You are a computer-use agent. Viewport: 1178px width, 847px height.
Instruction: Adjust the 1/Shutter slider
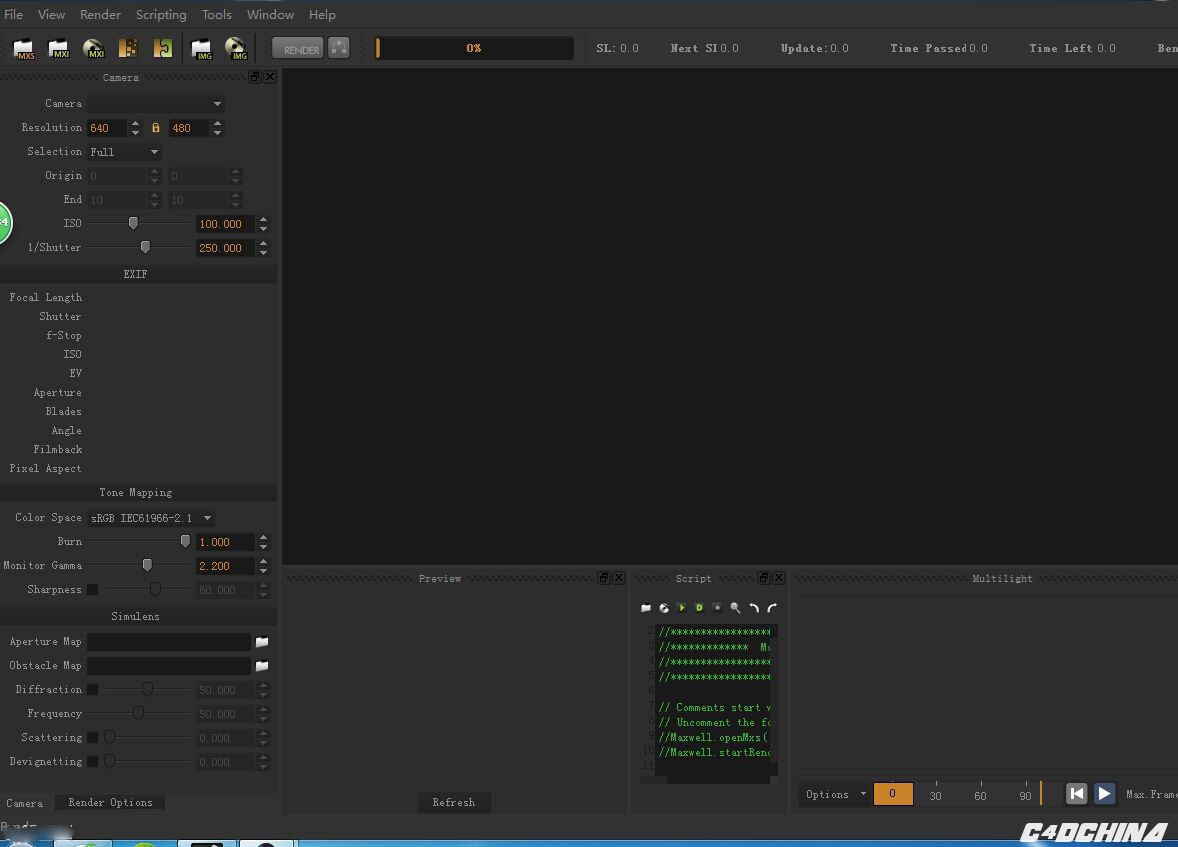(x=145, y=247)
